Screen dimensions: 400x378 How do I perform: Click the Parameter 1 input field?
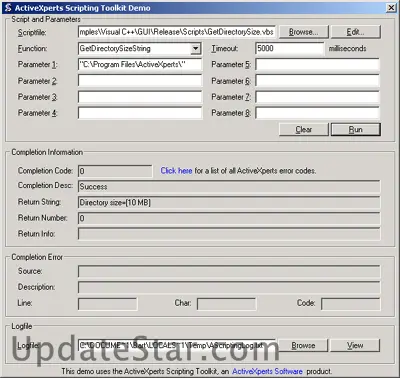coord(140,65)
